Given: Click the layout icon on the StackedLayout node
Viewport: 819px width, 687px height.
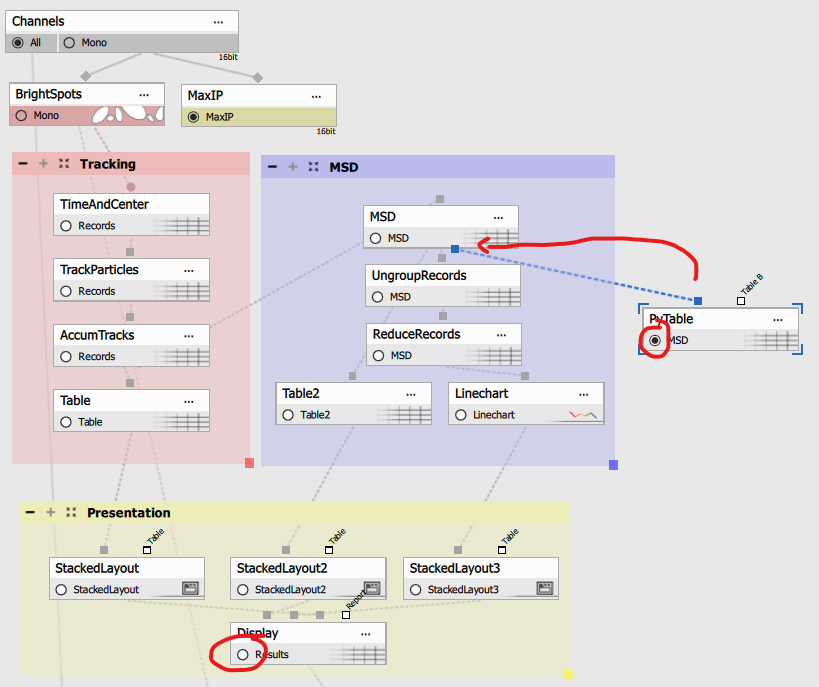Looking at the screenshot, I should [x=190, y=589].
